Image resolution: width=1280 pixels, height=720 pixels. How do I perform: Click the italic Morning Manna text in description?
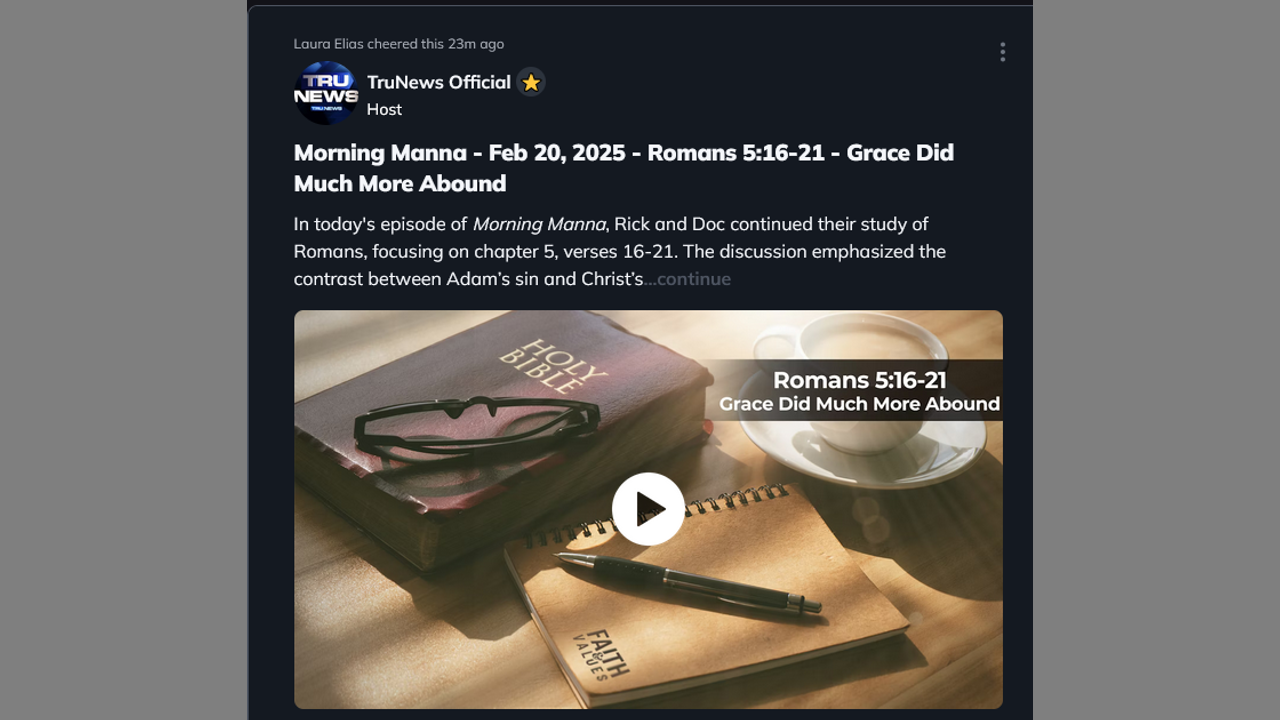point(539,224)
